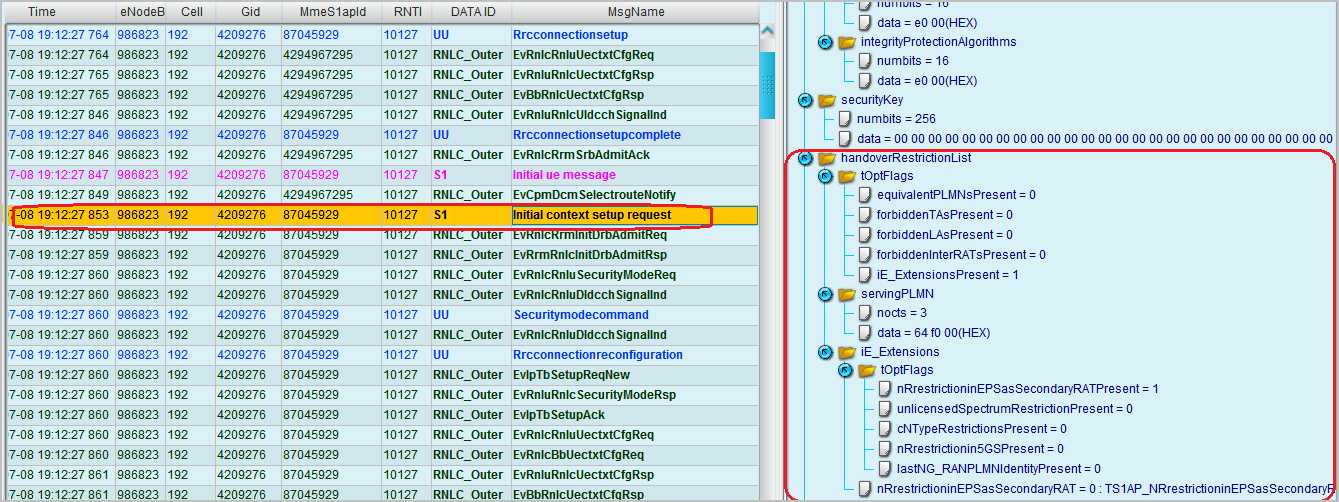
Task: Click the securityKey folder icon
Action: 826,100
